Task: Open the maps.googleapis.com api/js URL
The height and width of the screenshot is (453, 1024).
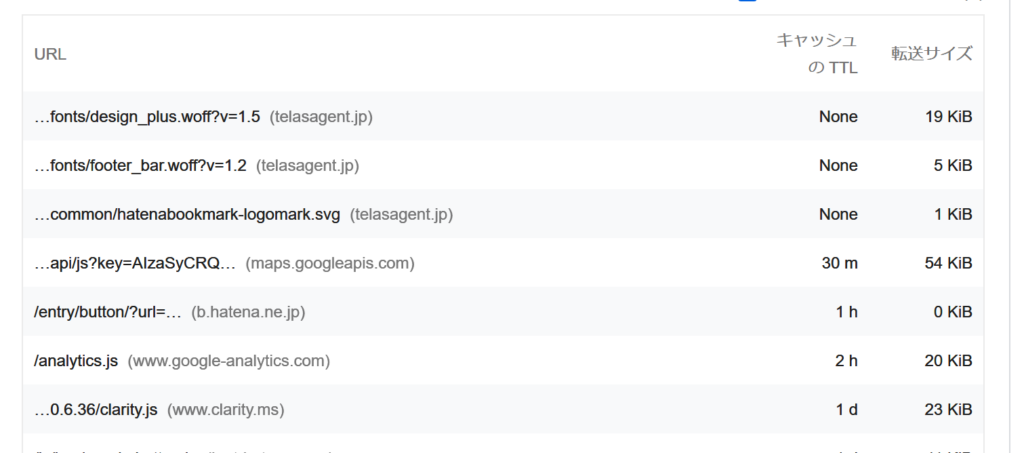Action: click(x=135, y=263)
